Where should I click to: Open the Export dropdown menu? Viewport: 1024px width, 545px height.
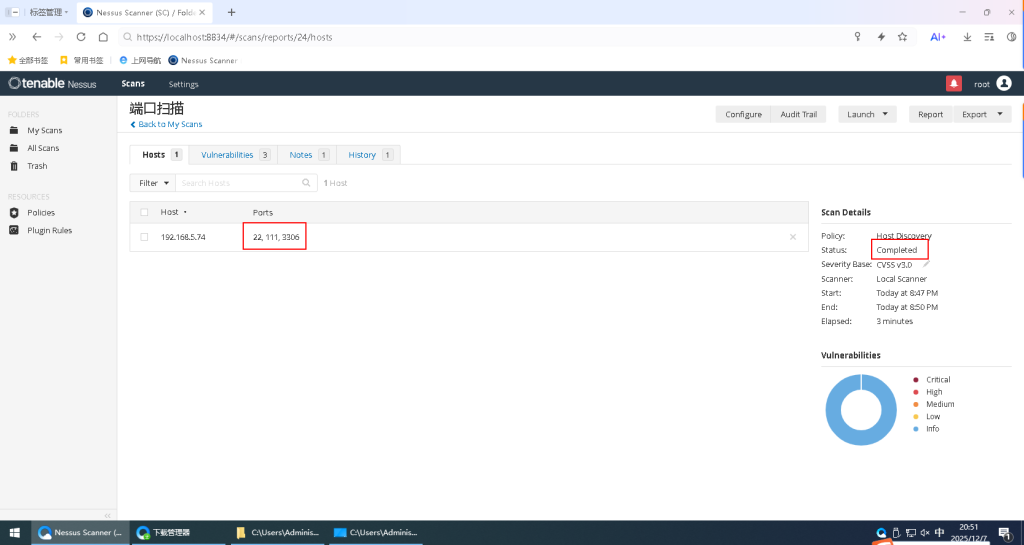click(x=984, y=114)
